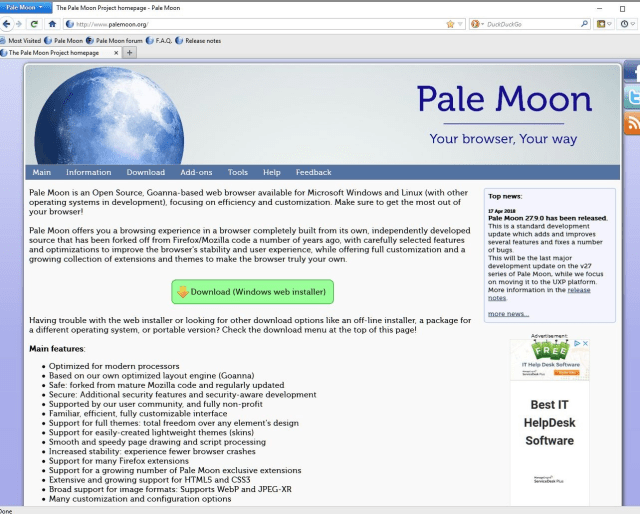
Task: Open the Pale Moon bookmark
Action: point(63,41)
